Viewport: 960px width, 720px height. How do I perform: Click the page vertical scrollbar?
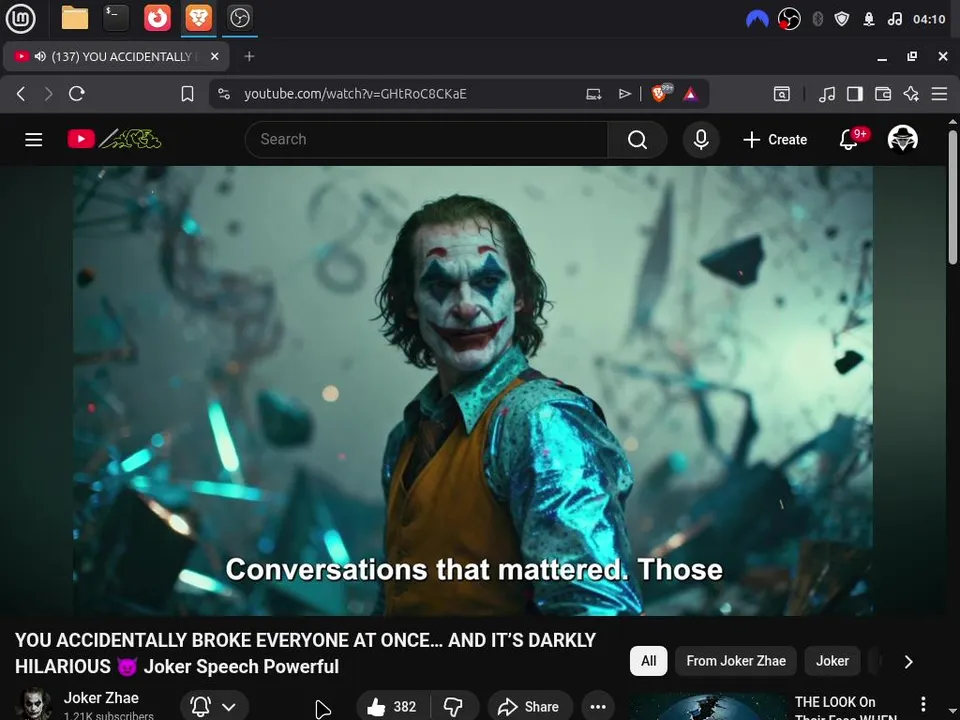953,196
